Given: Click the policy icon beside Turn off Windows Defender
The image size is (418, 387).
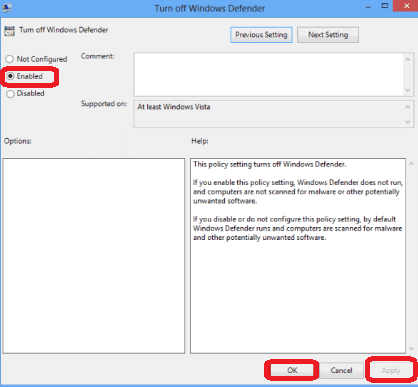Looking at the screenshot, I should click(9, 31).
